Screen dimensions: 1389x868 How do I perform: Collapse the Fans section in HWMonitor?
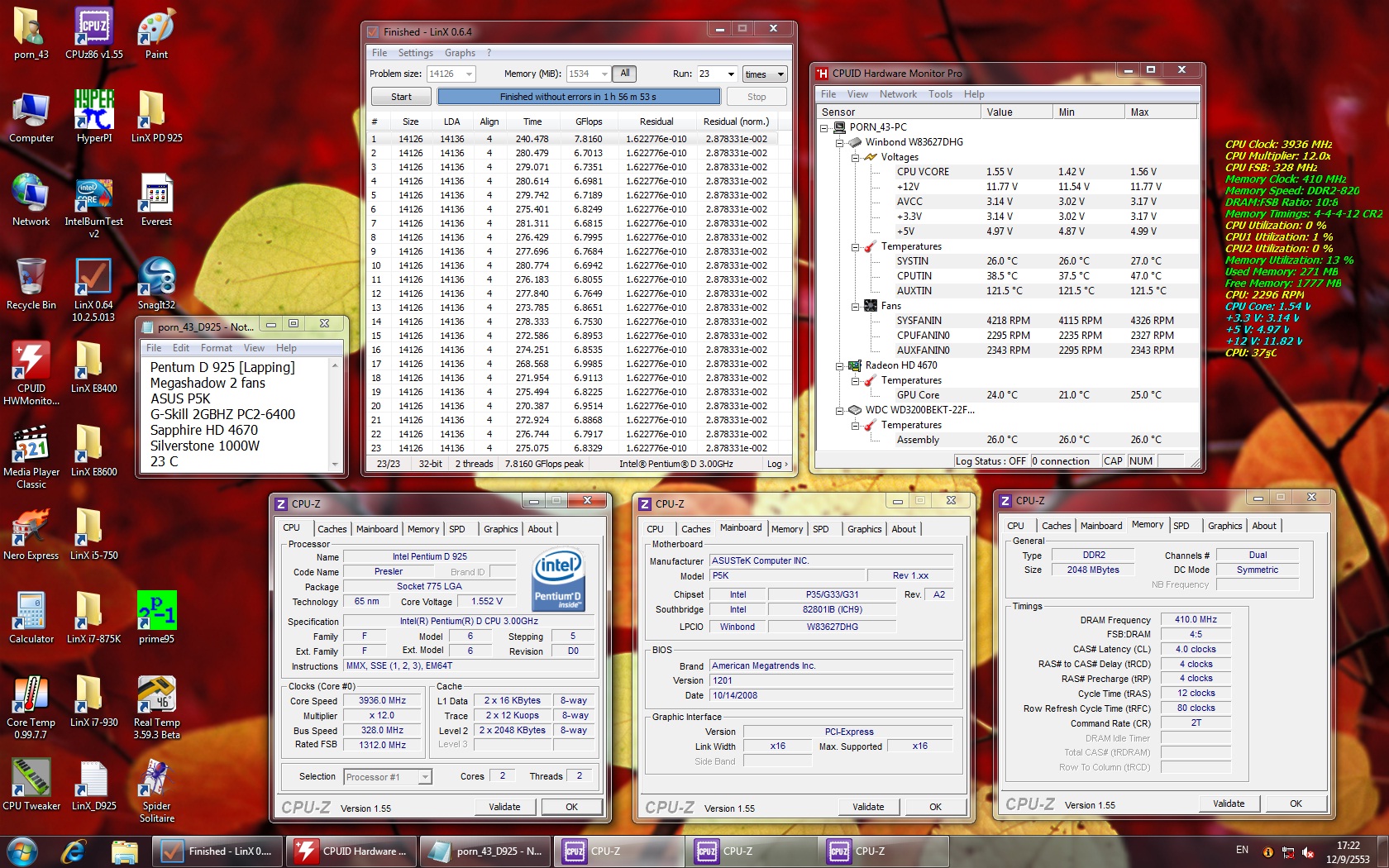pos(856,306)
